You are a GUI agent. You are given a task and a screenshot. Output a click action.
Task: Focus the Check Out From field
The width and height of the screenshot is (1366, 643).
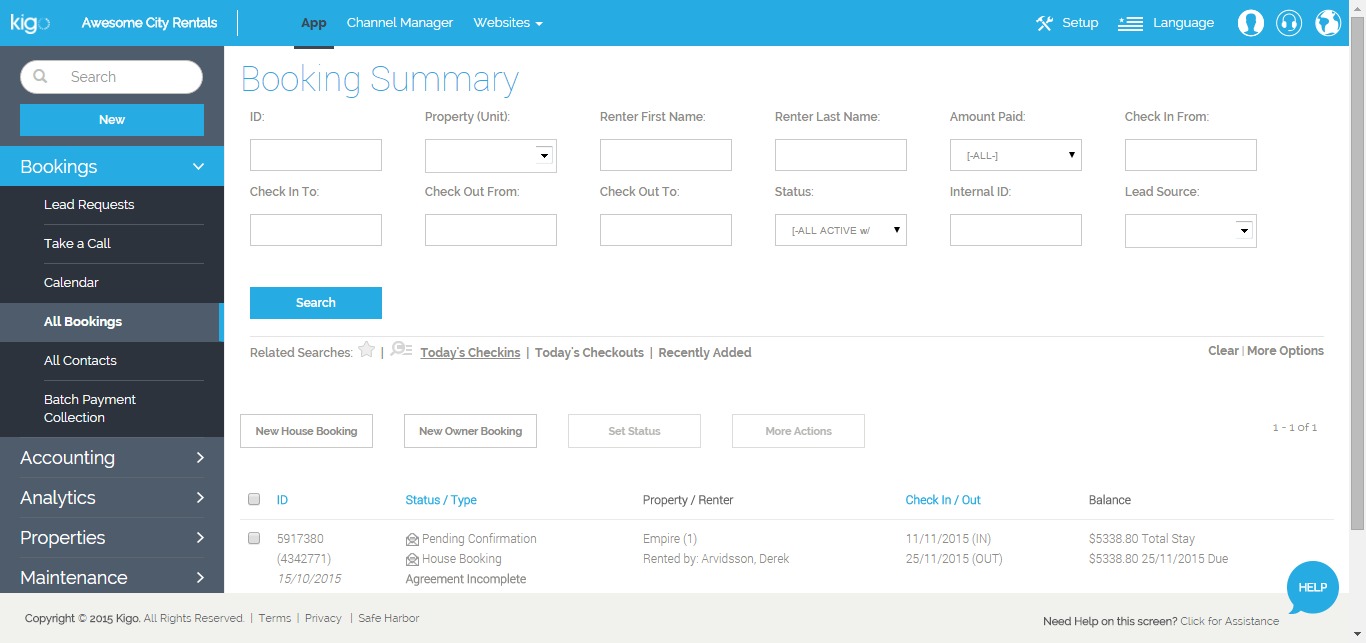click(x=491, y=230)
